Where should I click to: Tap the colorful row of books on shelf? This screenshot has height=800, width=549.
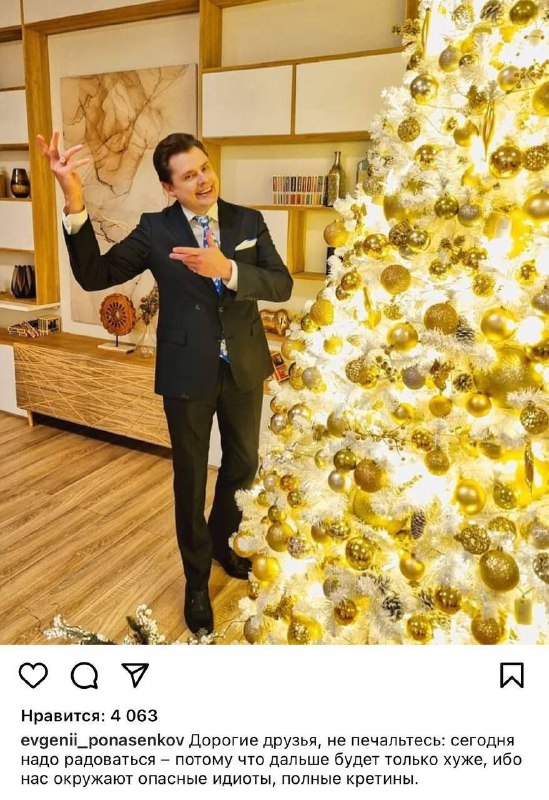click(x=299, y=190)
